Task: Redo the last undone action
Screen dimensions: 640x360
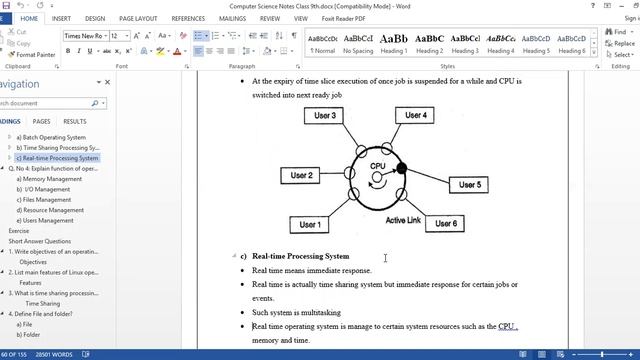Action: point(40,6)
